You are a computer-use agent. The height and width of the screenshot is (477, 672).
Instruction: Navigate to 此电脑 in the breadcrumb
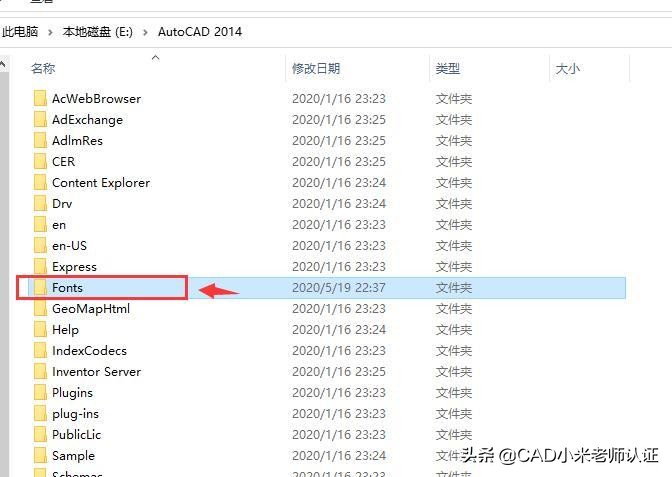[20, 32]
